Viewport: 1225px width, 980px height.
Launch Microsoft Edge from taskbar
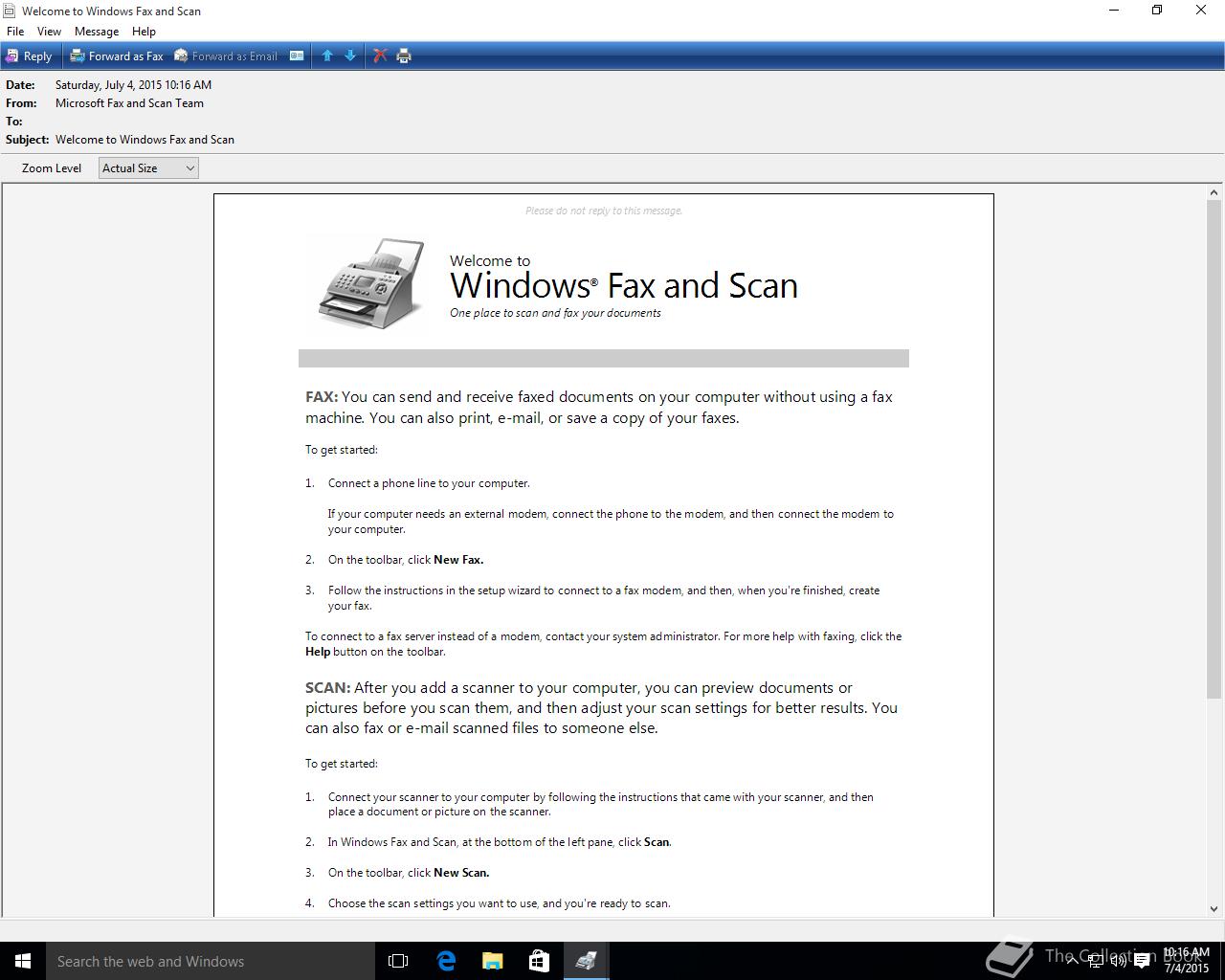446,961
